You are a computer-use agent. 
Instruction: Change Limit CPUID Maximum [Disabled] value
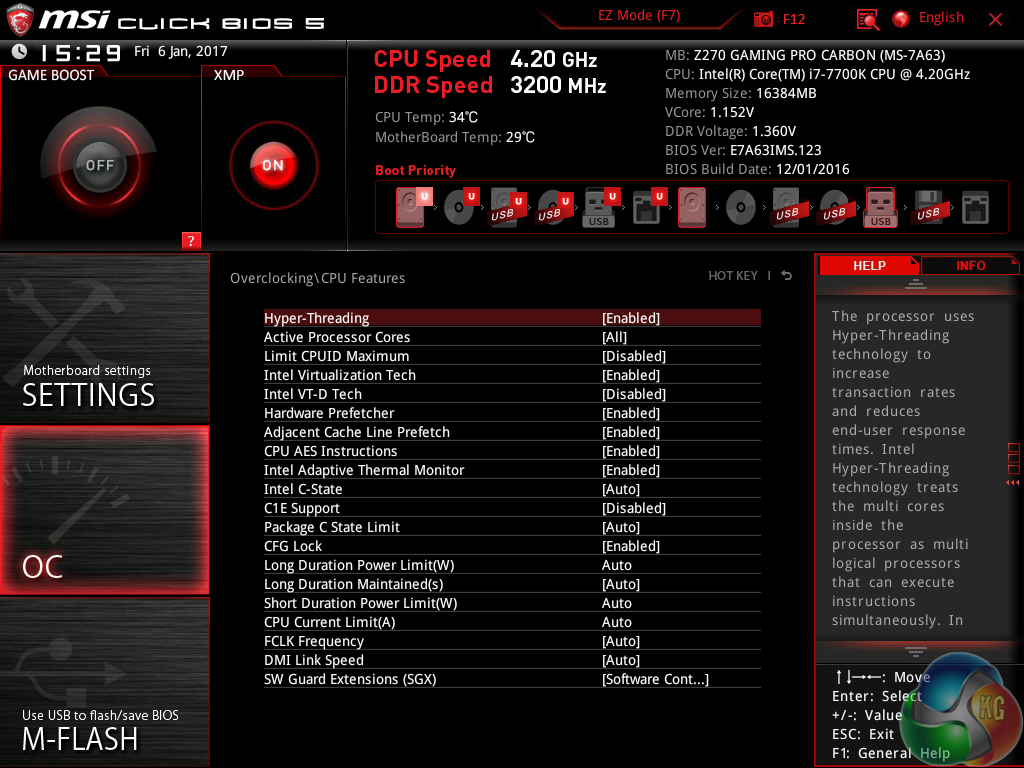[x=634, y=356]
